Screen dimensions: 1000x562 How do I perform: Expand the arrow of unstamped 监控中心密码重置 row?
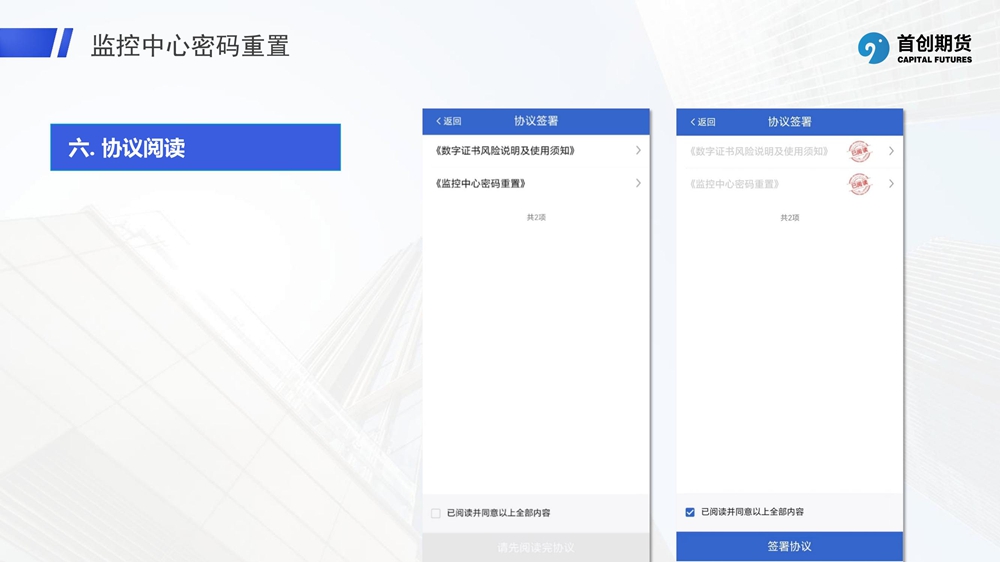[x=638, y=183]
